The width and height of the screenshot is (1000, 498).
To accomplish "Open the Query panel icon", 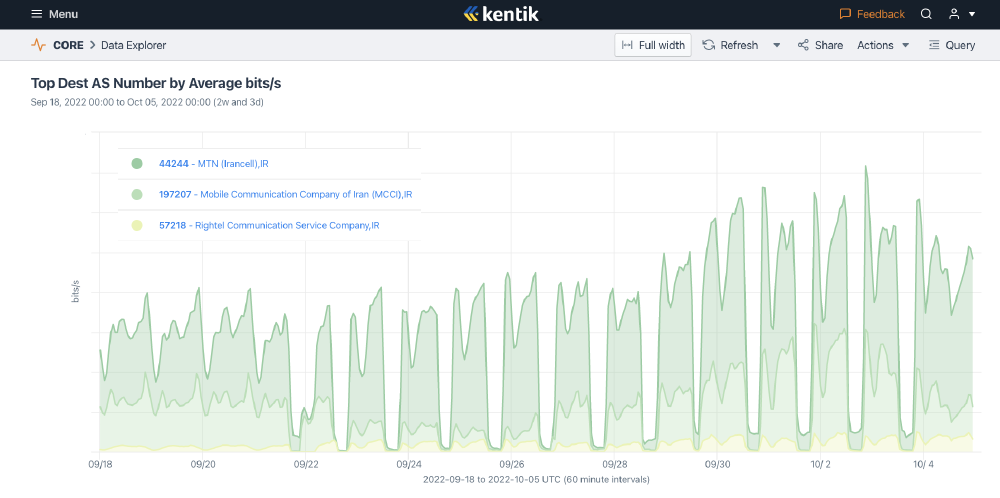I will [934, 45].
